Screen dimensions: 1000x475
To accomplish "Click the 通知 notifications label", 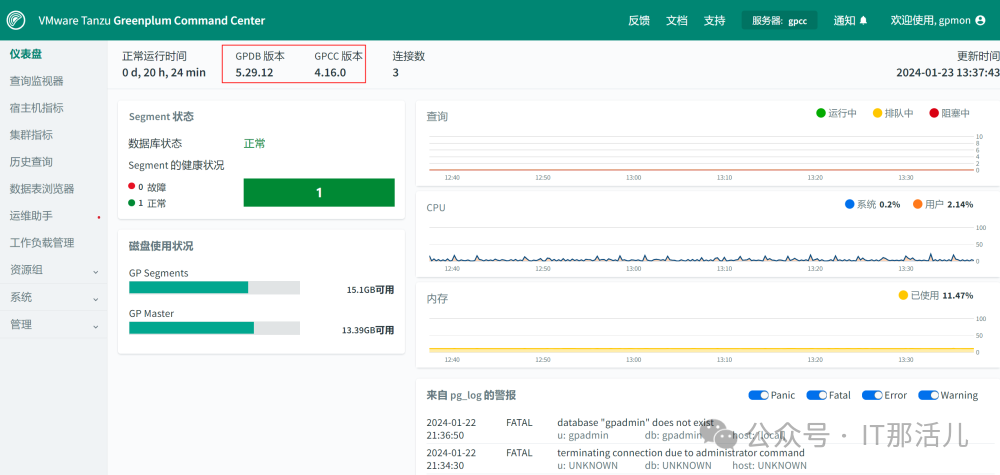I will (x=844, y=20).
